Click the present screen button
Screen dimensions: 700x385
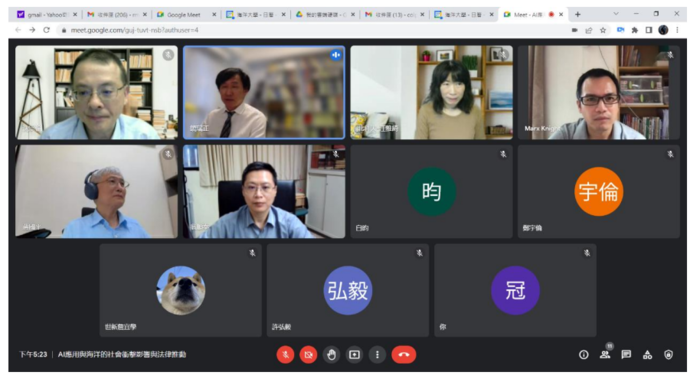tap(354, 355)
